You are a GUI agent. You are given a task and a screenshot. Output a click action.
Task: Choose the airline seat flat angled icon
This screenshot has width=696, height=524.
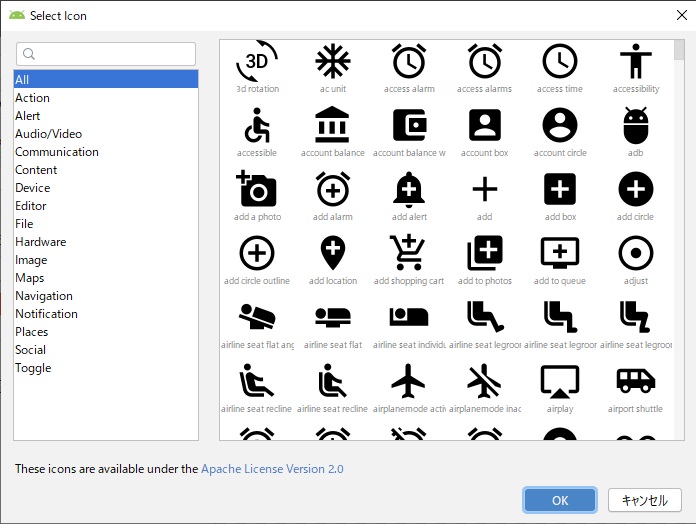257,317
